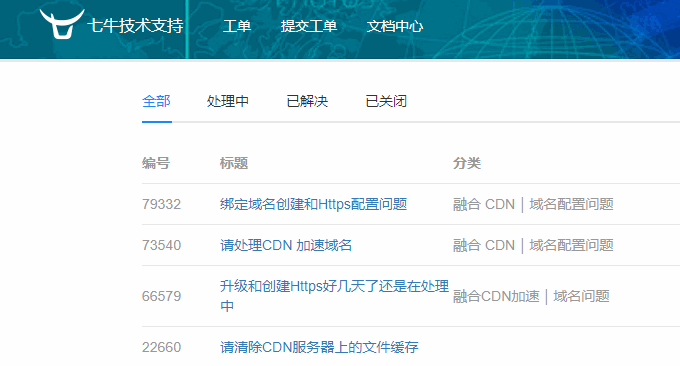Show the 已关闭 tickets tab
Image resolution: width=680 pixels, height=366 pixels.
(x=386, y=101)
